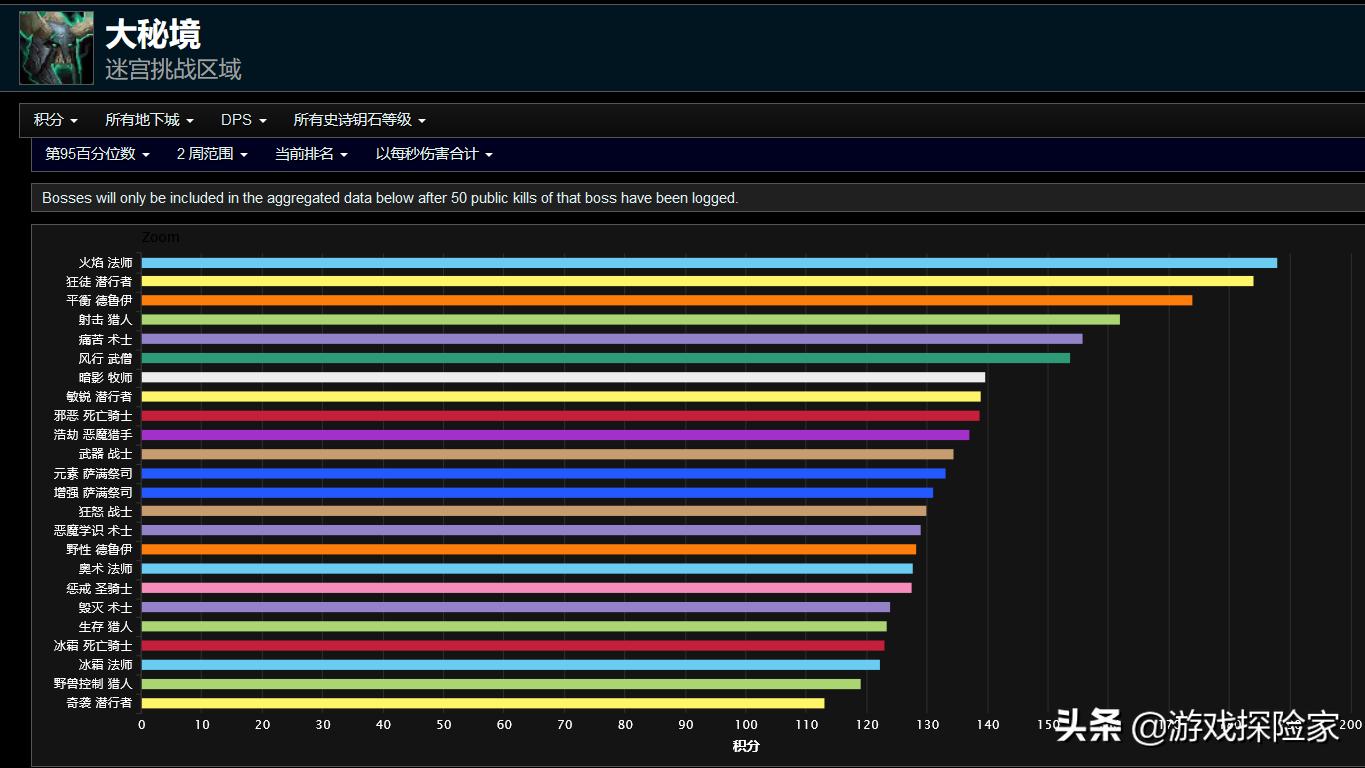Click the 火焰 法师 row label
1365x768 pixels.
[106, 263]
